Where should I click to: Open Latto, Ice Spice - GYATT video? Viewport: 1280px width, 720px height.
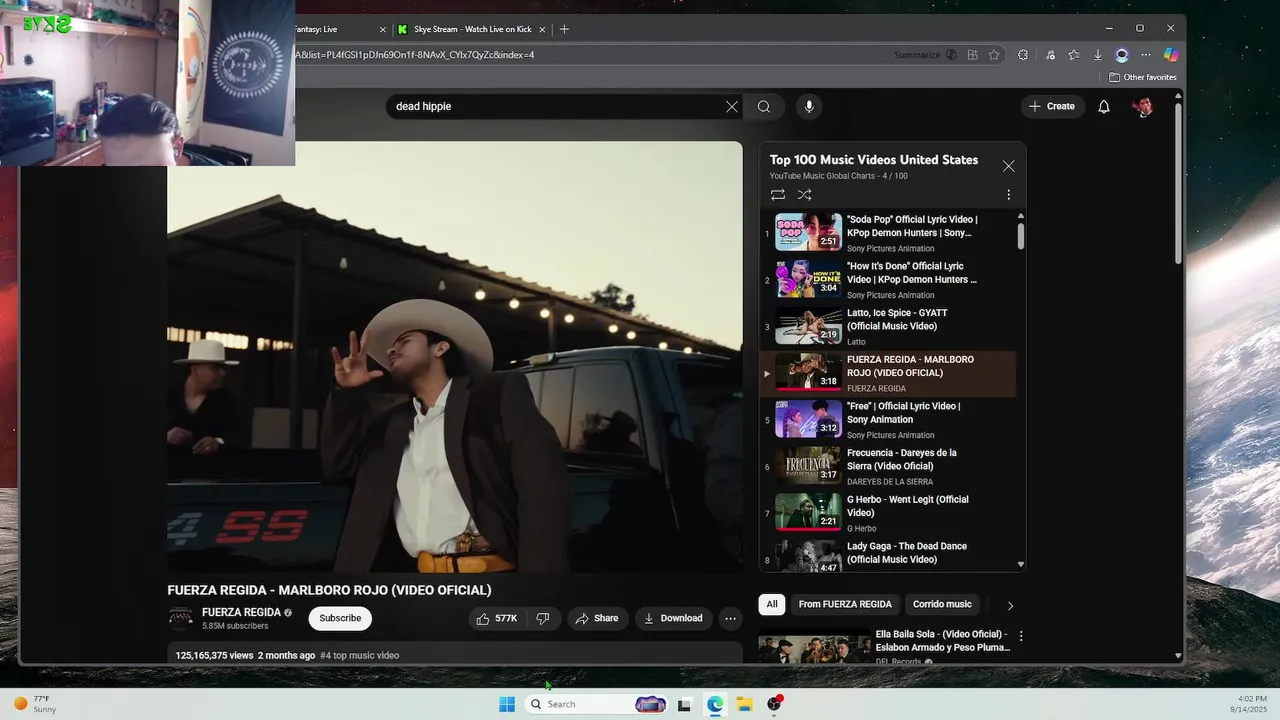(x=890, y=327)
